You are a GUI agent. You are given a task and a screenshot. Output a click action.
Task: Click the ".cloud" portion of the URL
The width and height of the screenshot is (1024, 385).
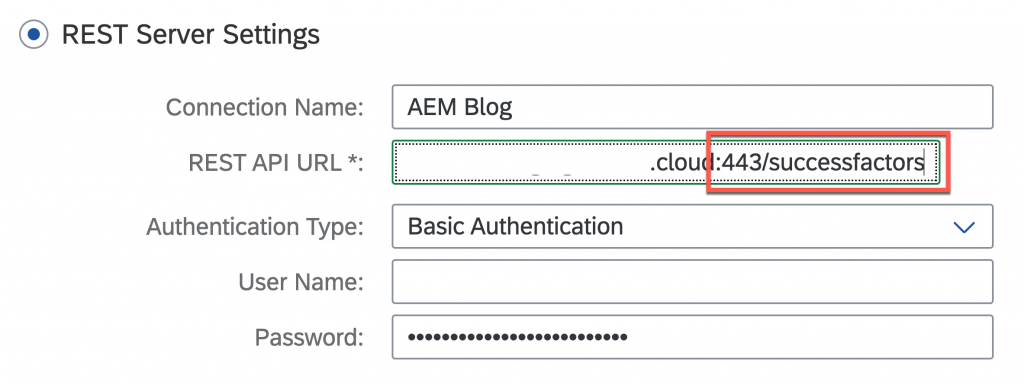(x=682, y=163)
